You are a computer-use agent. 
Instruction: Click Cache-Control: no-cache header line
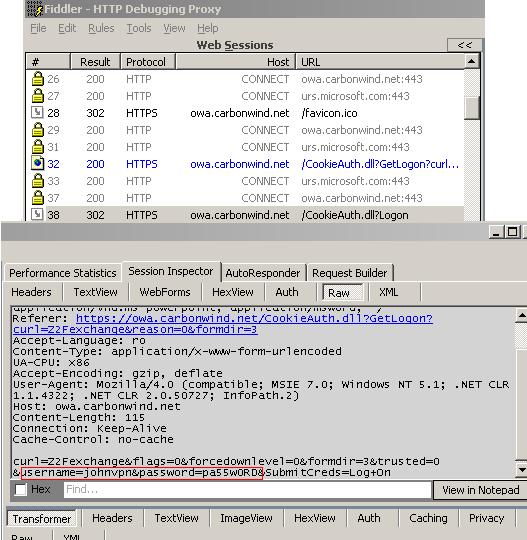pos(93,439)
